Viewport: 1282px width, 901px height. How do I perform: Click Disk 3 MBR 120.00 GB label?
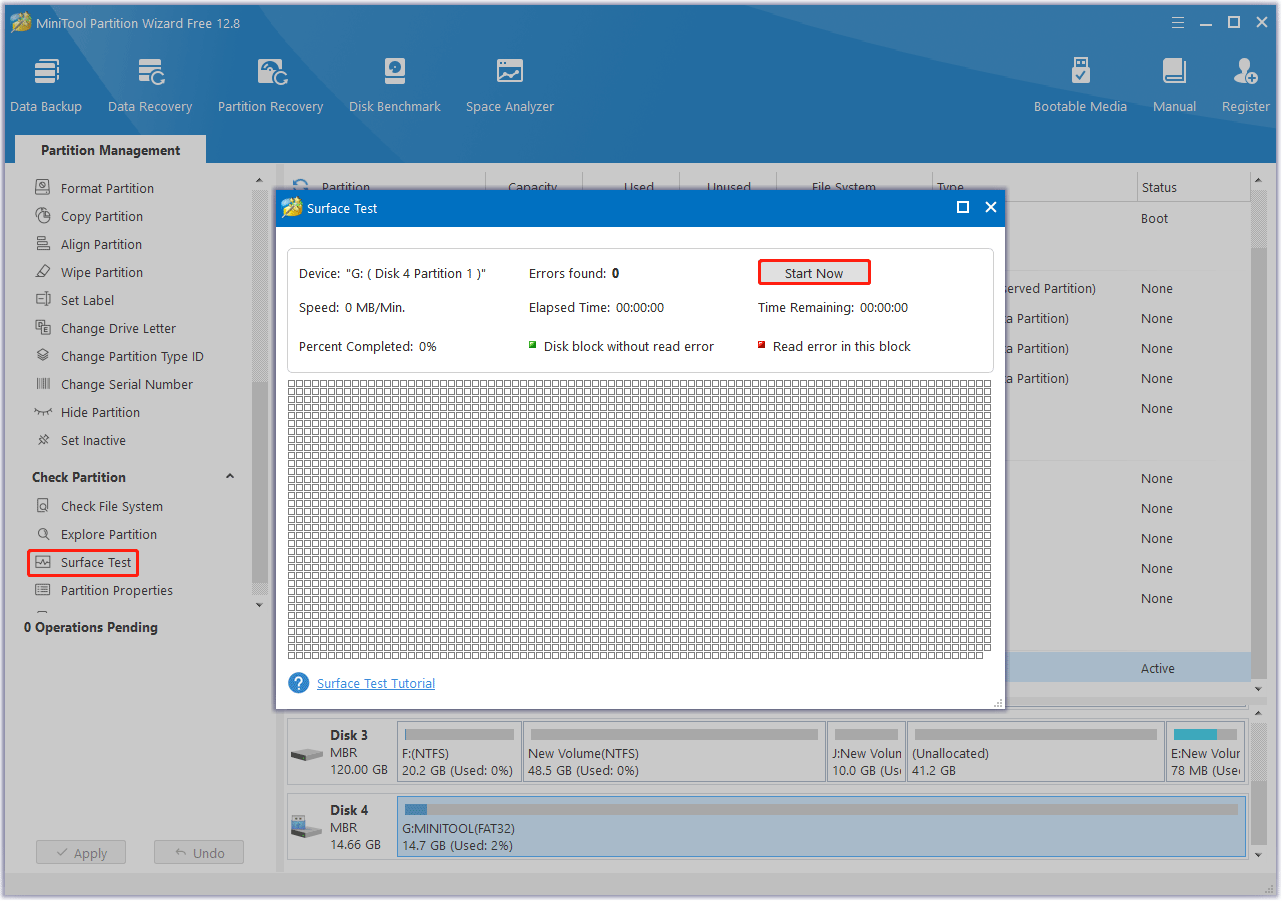coord(342,752)
